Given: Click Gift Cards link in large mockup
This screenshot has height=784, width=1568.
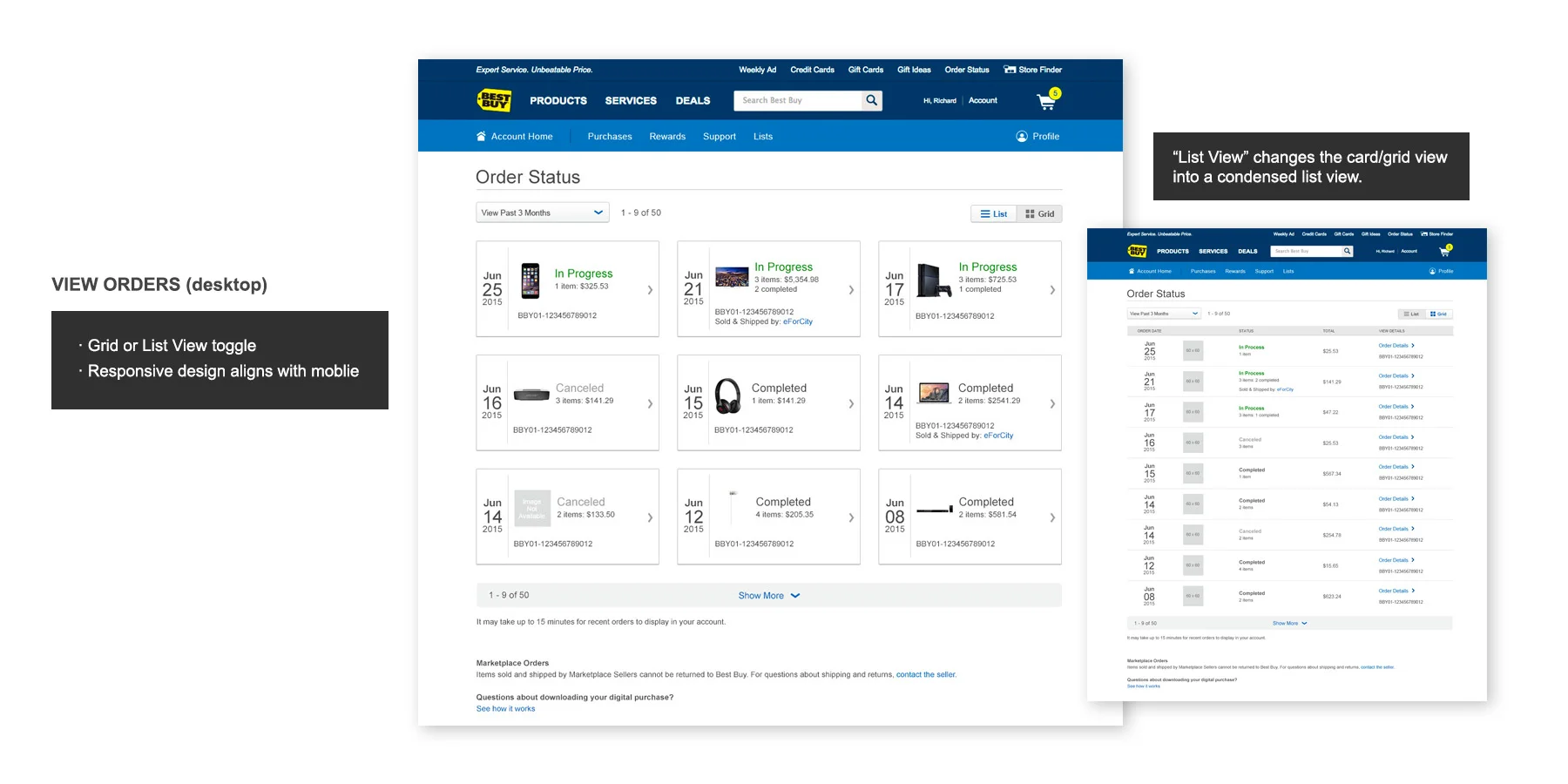Looking at the screenshot, I should click(866, 70).
